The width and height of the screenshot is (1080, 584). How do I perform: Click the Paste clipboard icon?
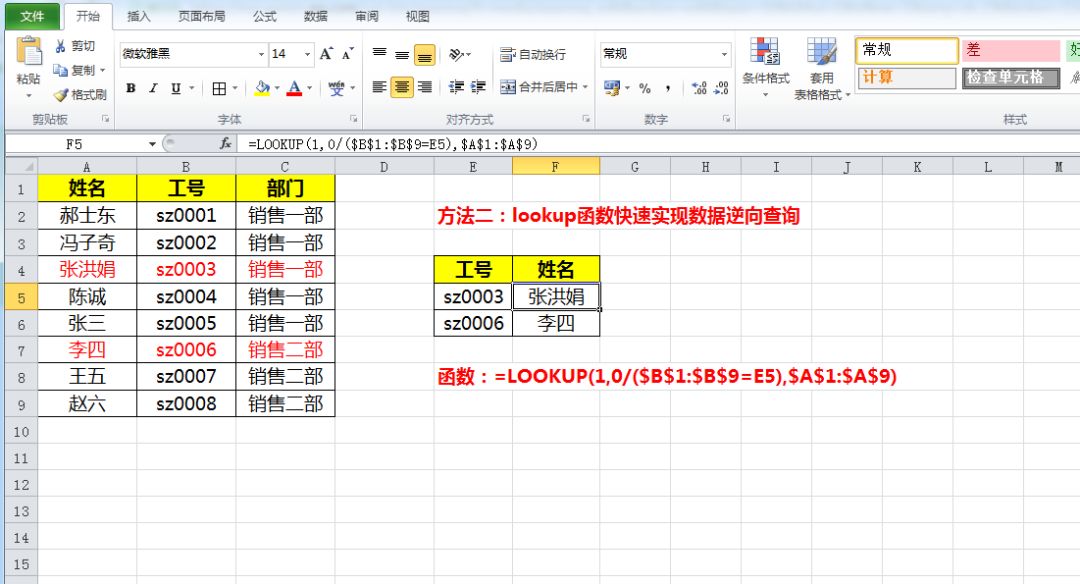[28, 53]
